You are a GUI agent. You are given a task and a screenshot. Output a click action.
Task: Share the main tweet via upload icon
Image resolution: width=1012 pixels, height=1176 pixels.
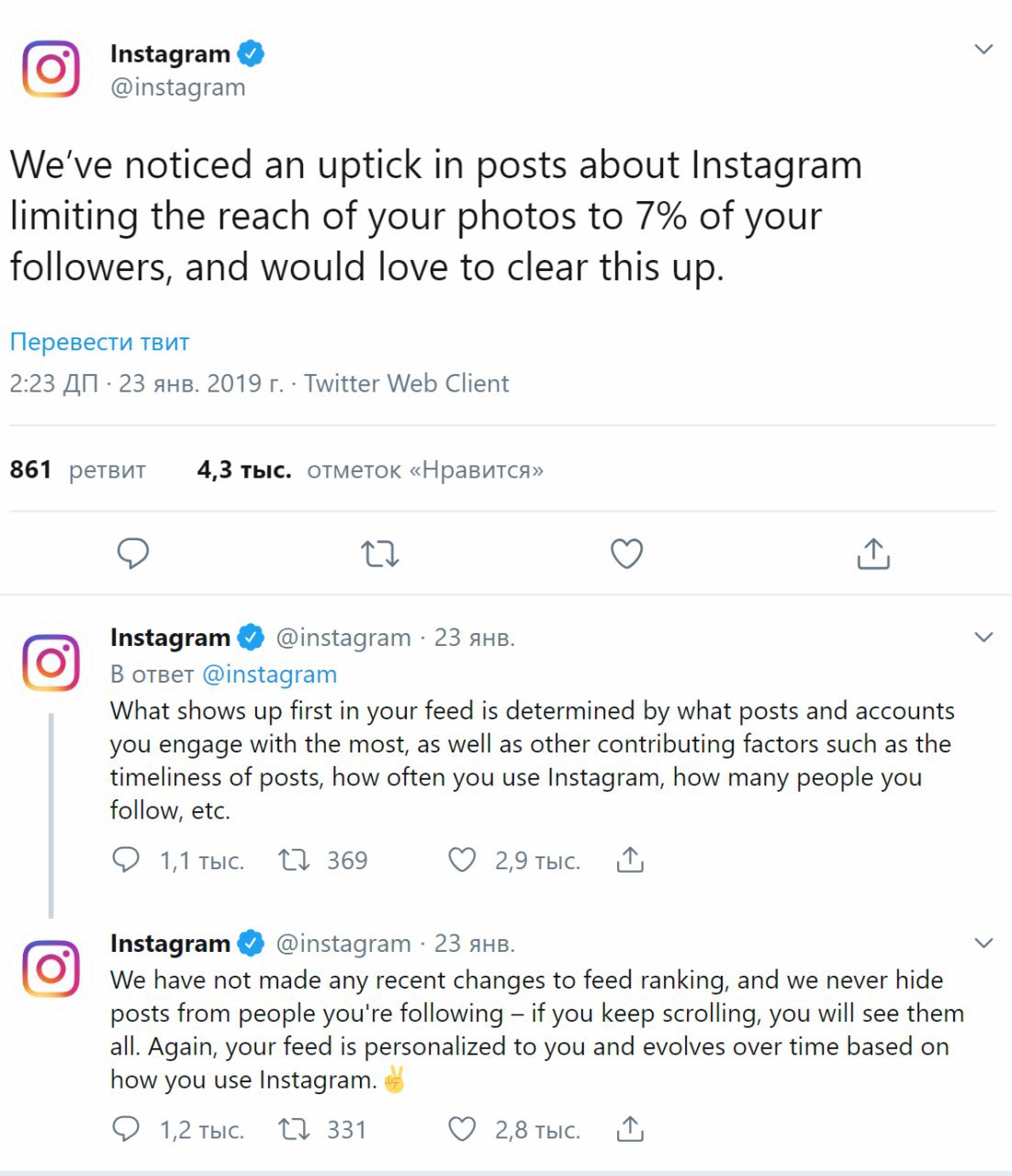(873, 553)
